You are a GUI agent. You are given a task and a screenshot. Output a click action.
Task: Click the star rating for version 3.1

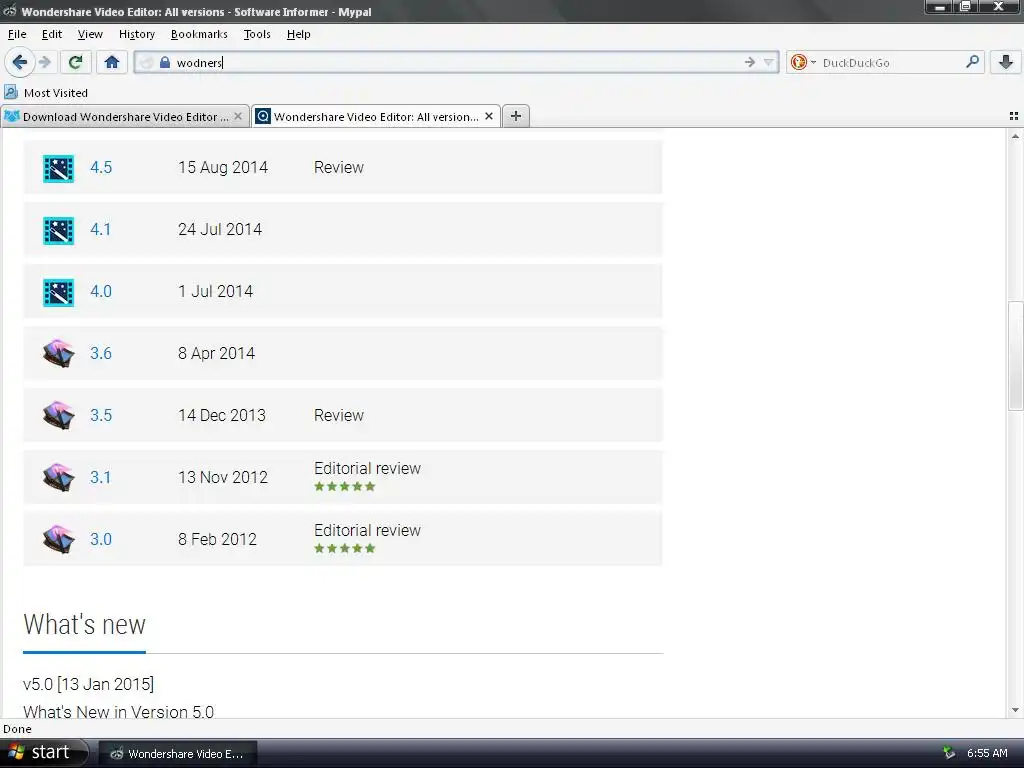345,487
